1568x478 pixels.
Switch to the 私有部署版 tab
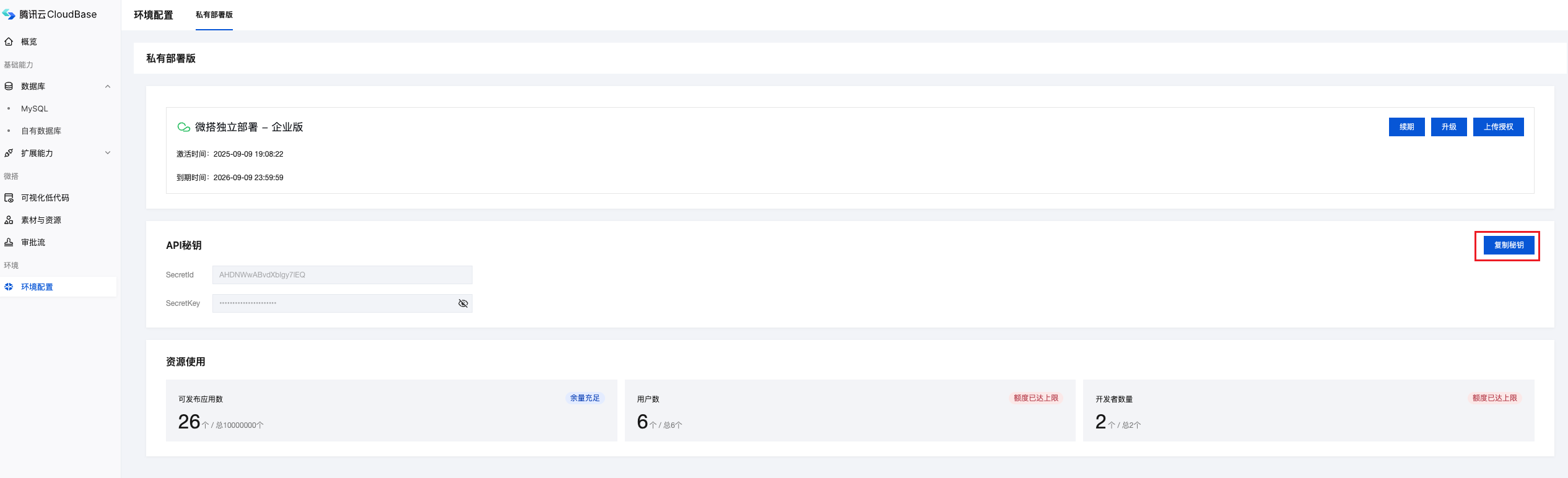(214, 15)
